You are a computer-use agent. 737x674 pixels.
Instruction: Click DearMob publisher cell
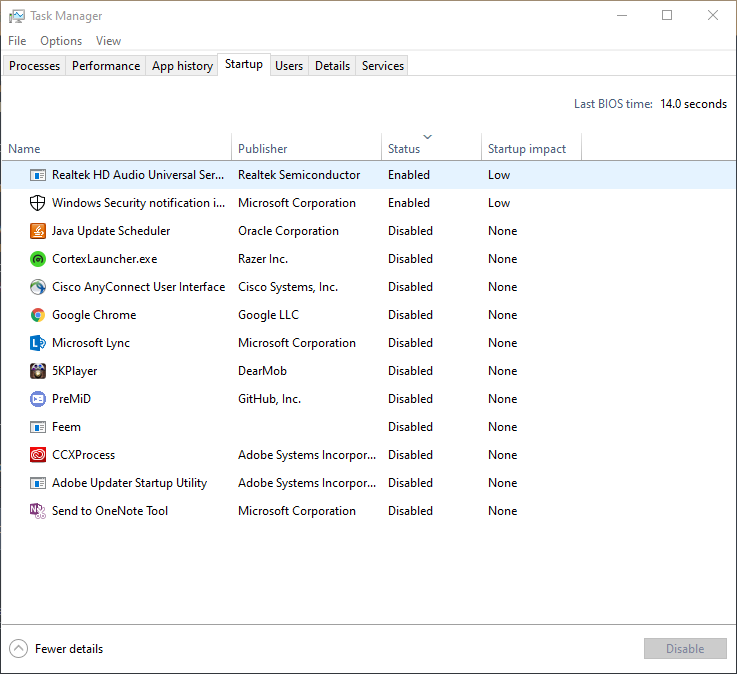262,371
